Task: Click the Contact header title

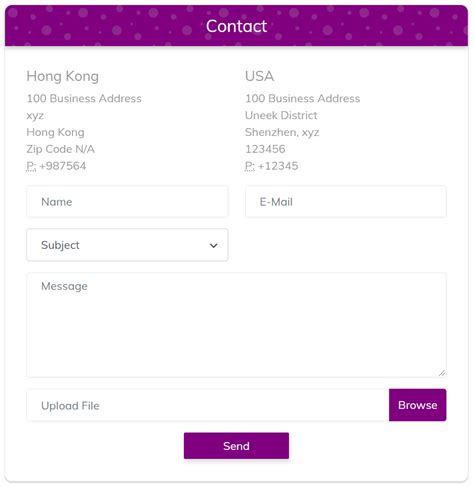Action: coord(236,26)
